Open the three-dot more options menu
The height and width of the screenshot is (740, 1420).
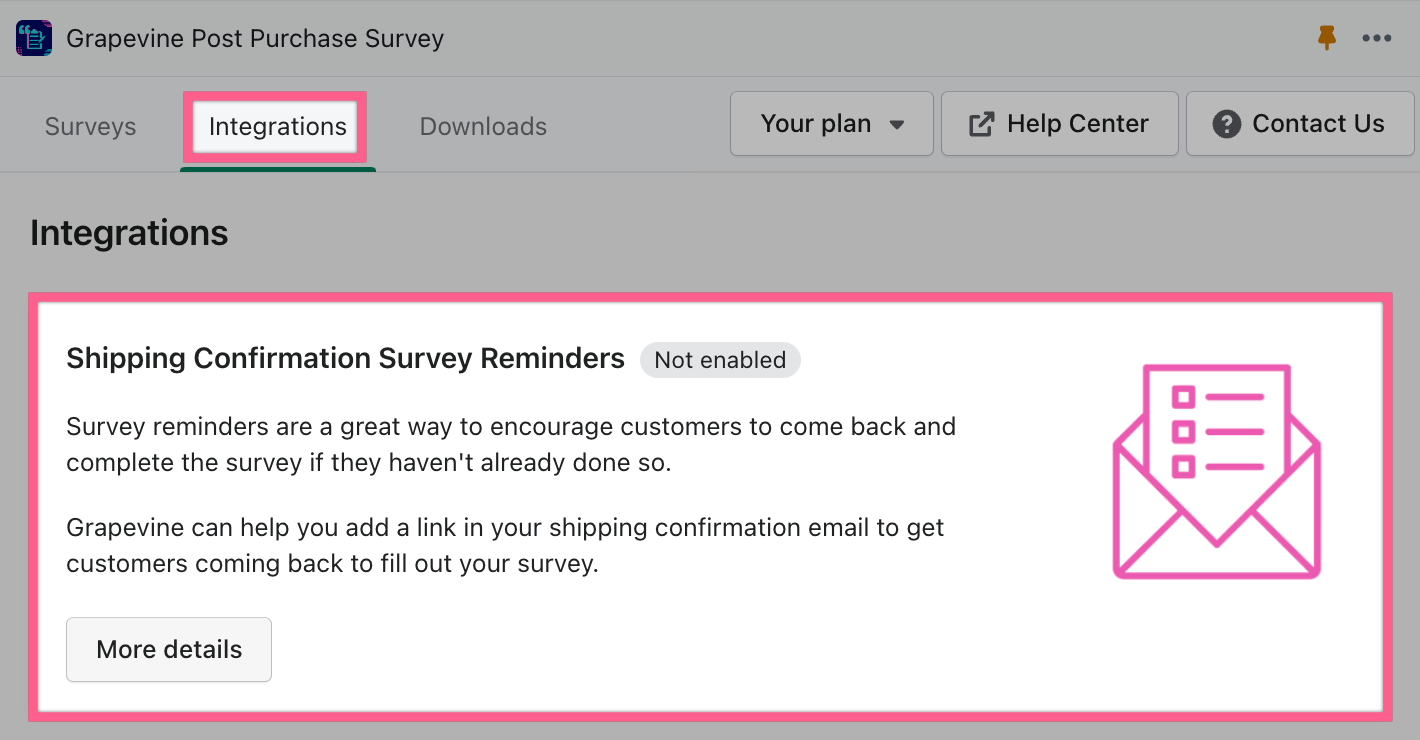click(x=1377, y=38)
